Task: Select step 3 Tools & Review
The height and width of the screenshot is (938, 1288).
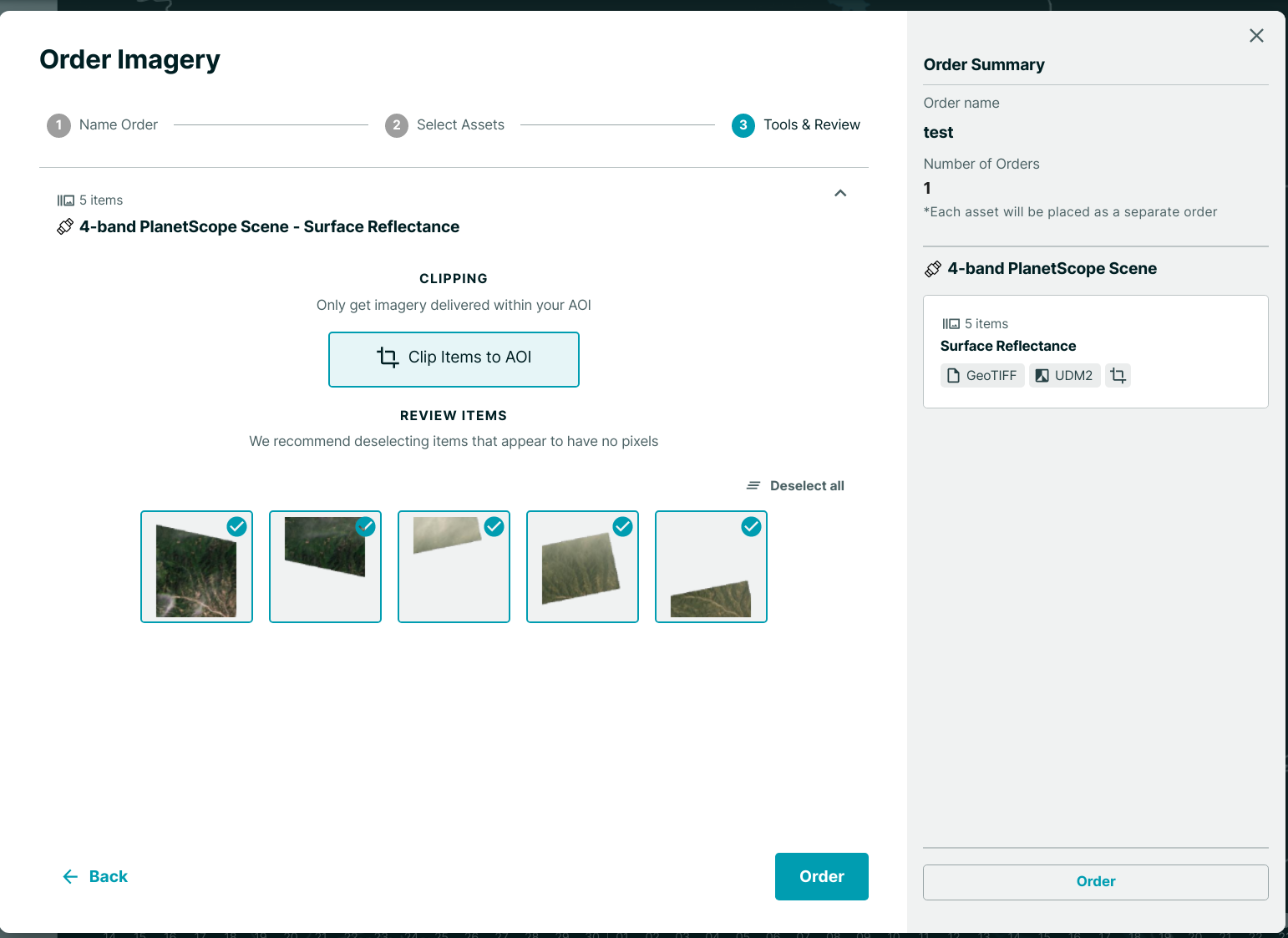Action: tap(796, 125)
